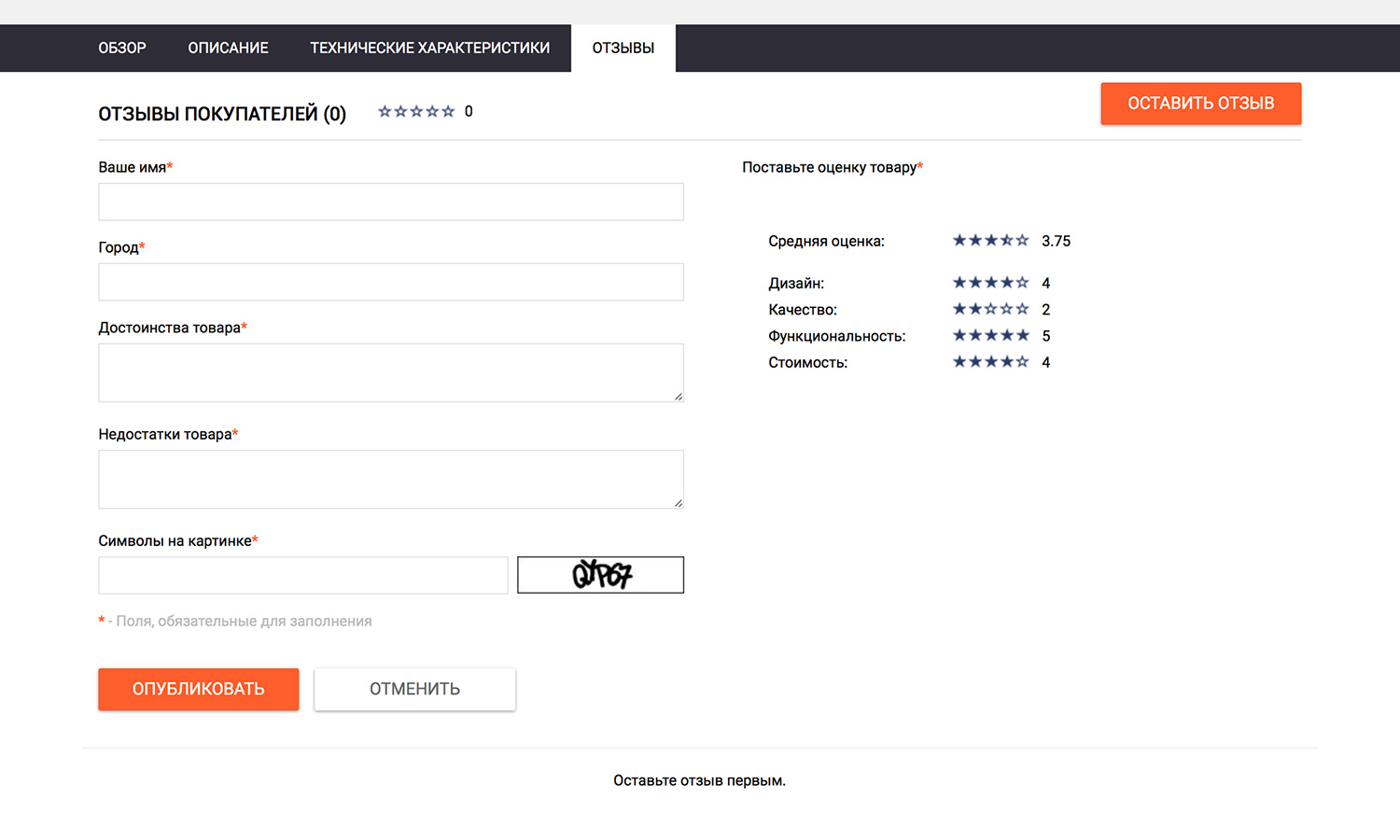Select the first star for Функциональность
This screenshot has width=1400, height=840.
(x=959, y=335)
